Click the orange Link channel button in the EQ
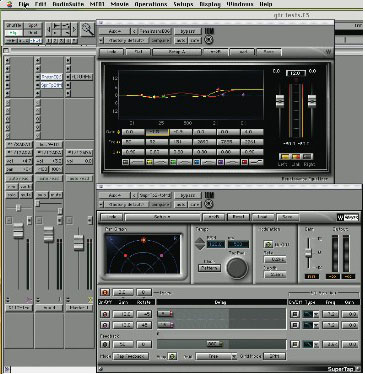 [296, 157]
